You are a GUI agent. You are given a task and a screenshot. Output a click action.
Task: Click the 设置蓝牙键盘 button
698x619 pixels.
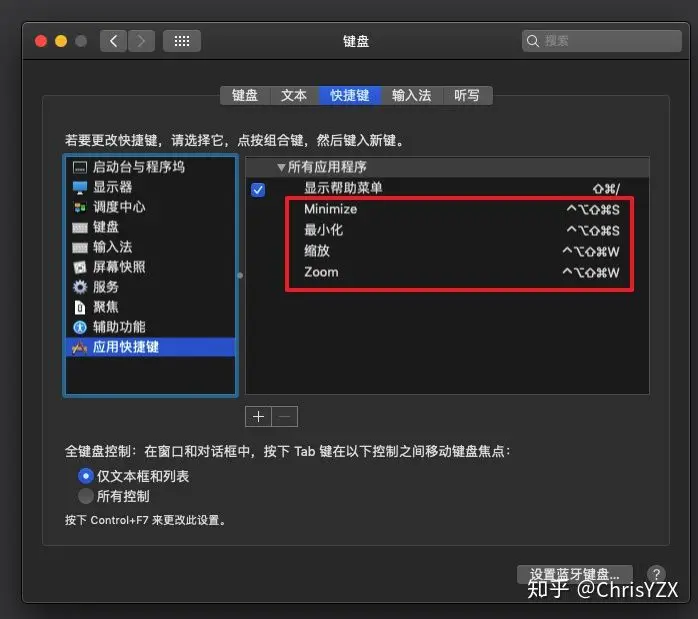tap(575, 574)
